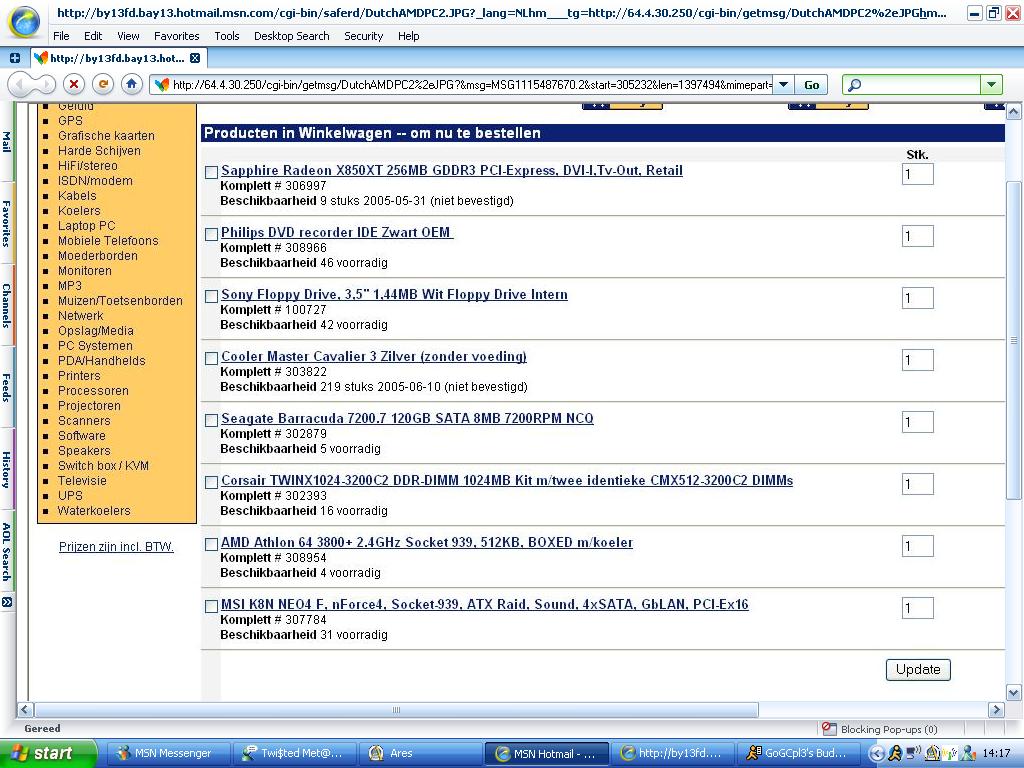
Task: Open the Waterkoelers category link
Action: 94,511
